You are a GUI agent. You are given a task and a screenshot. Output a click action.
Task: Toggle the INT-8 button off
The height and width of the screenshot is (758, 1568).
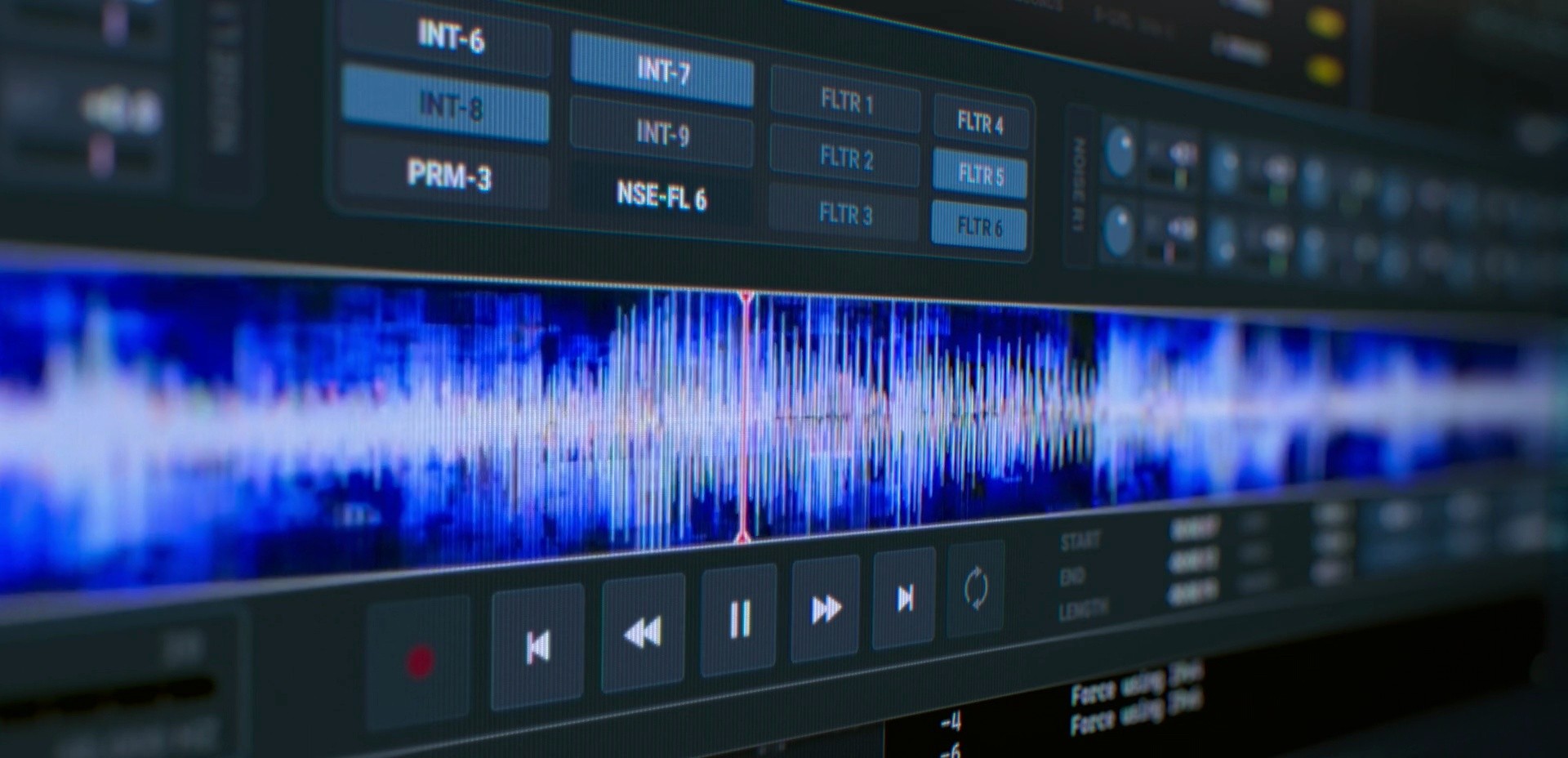pos(446,104)
